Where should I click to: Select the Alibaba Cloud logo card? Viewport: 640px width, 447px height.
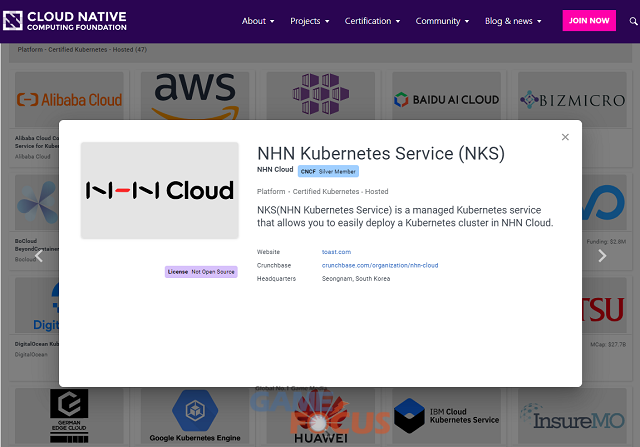point(69,100)
